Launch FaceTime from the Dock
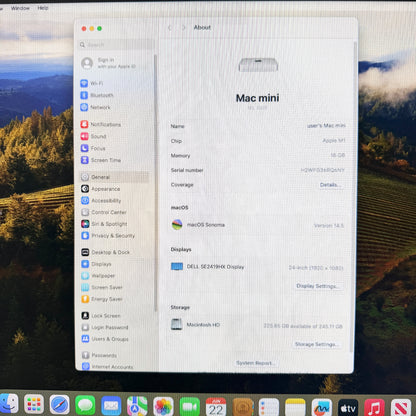The image size is (416, 416). pyautogui.click(x=190, y=407)
